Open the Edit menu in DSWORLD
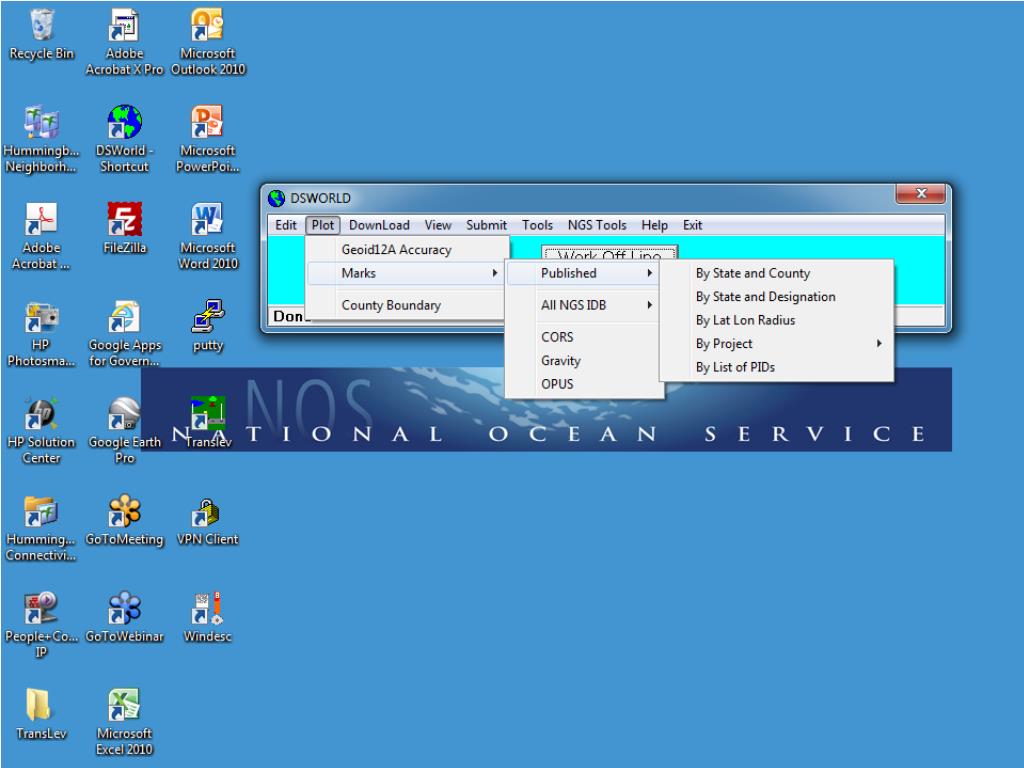The image size is (1024, 768). [x=286, y=225]
